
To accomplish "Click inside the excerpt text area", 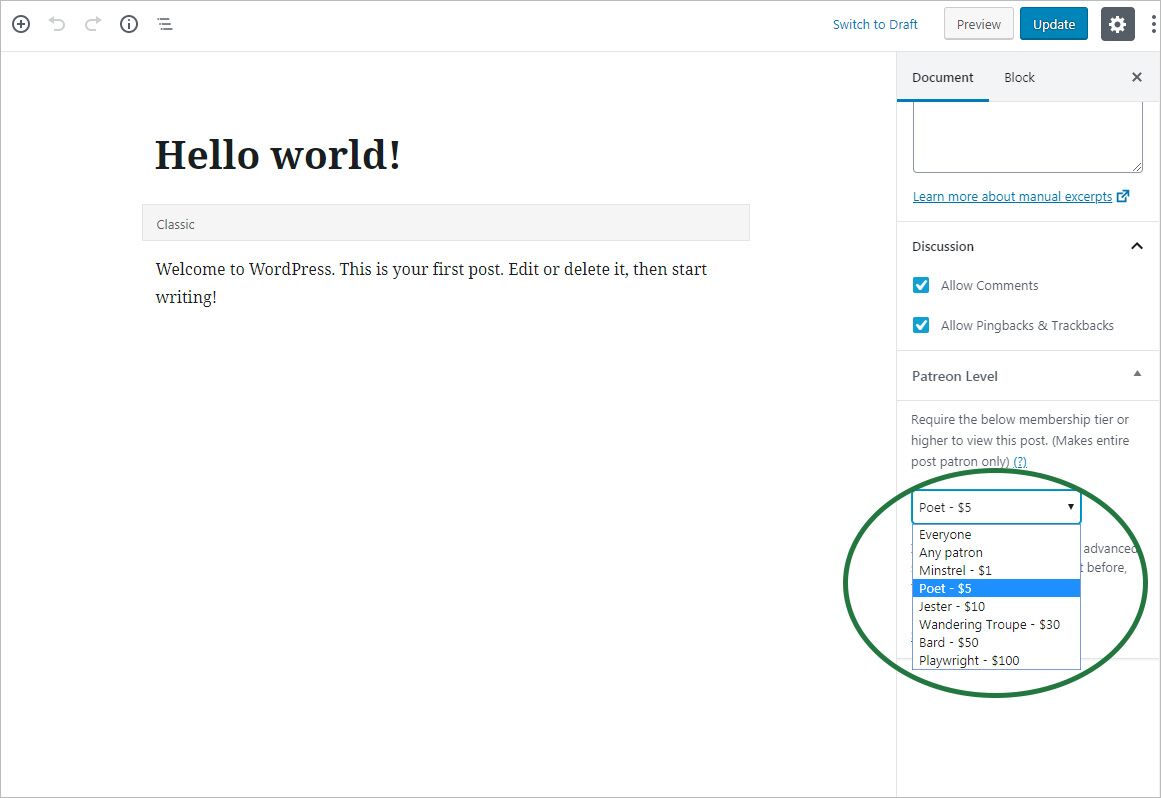I will [x=1027, y=138].
